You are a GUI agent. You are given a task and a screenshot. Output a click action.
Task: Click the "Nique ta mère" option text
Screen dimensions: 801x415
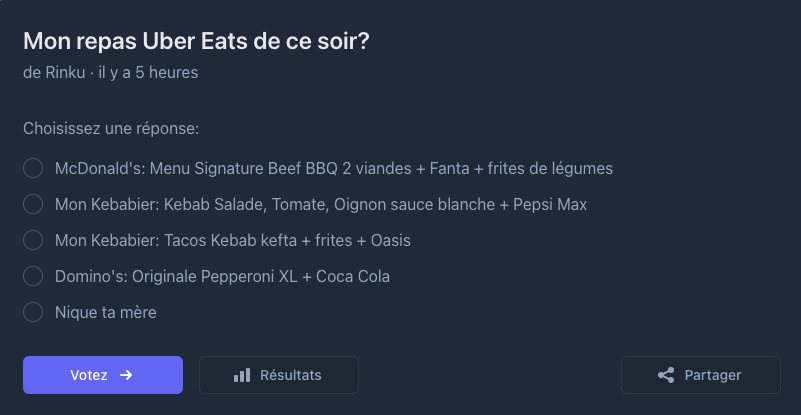pos(105,312)
